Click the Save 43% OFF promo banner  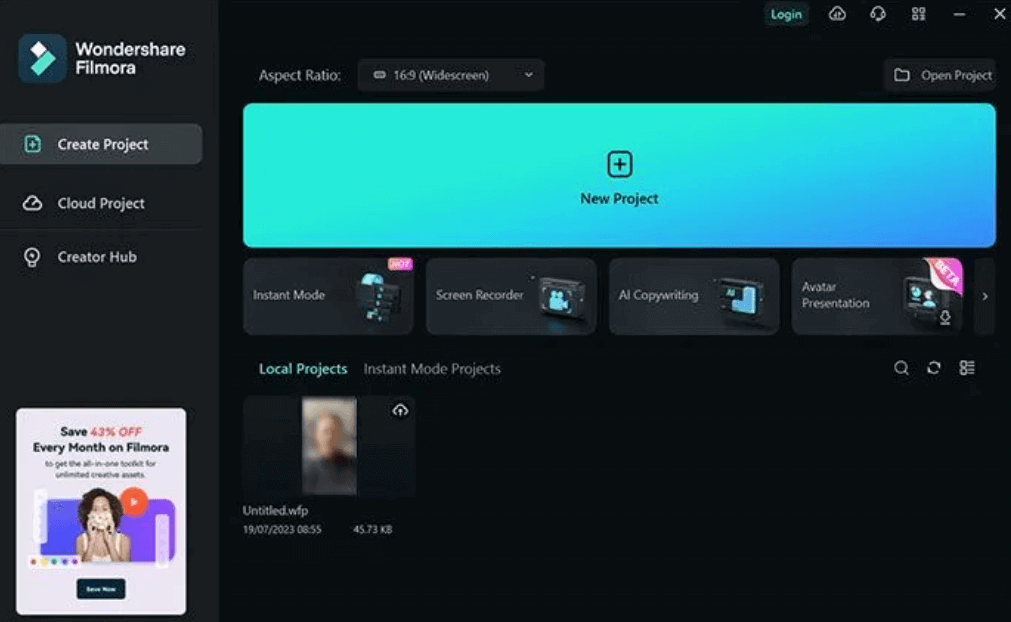coord(101,511)
